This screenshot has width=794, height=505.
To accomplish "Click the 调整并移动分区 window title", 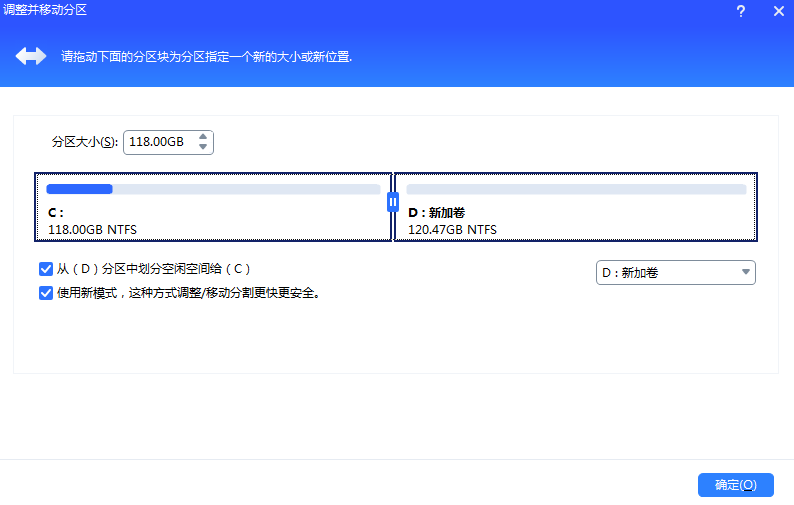I will pos(45,10).
